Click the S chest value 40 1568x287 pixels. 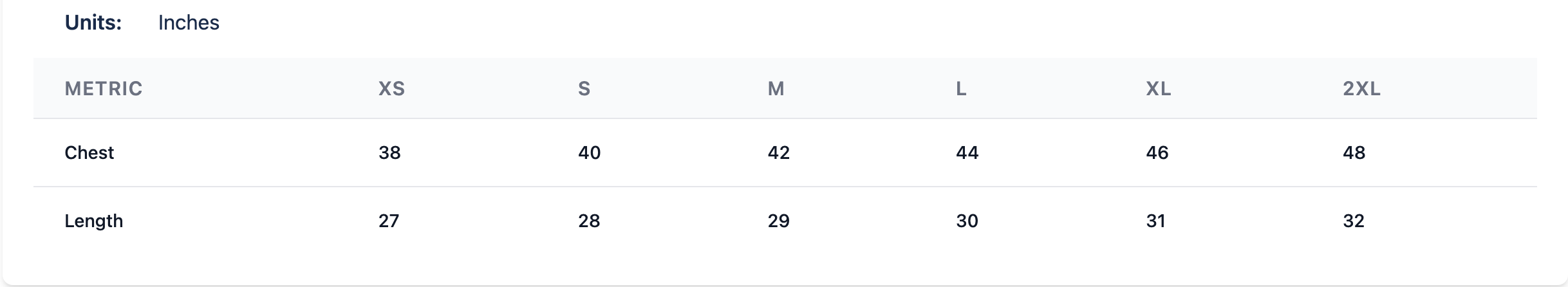589,153
